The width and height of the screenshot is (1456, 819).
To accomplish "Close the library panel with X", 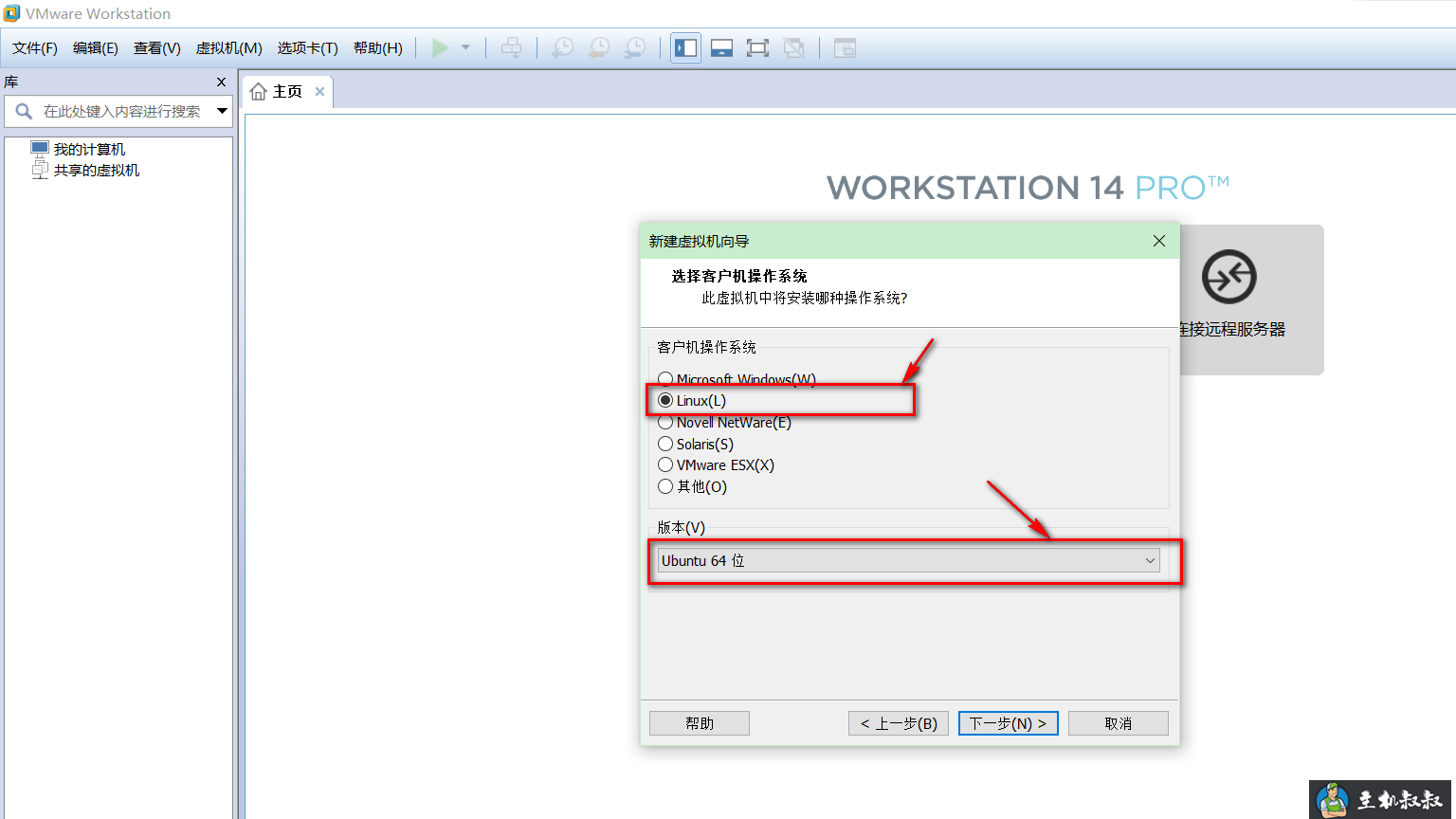I will (x=222, y=82).
